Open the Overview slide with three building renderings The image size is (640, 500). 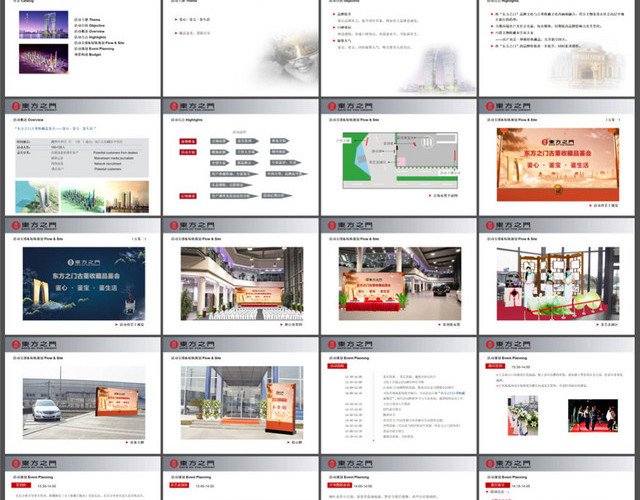[82, 157]
